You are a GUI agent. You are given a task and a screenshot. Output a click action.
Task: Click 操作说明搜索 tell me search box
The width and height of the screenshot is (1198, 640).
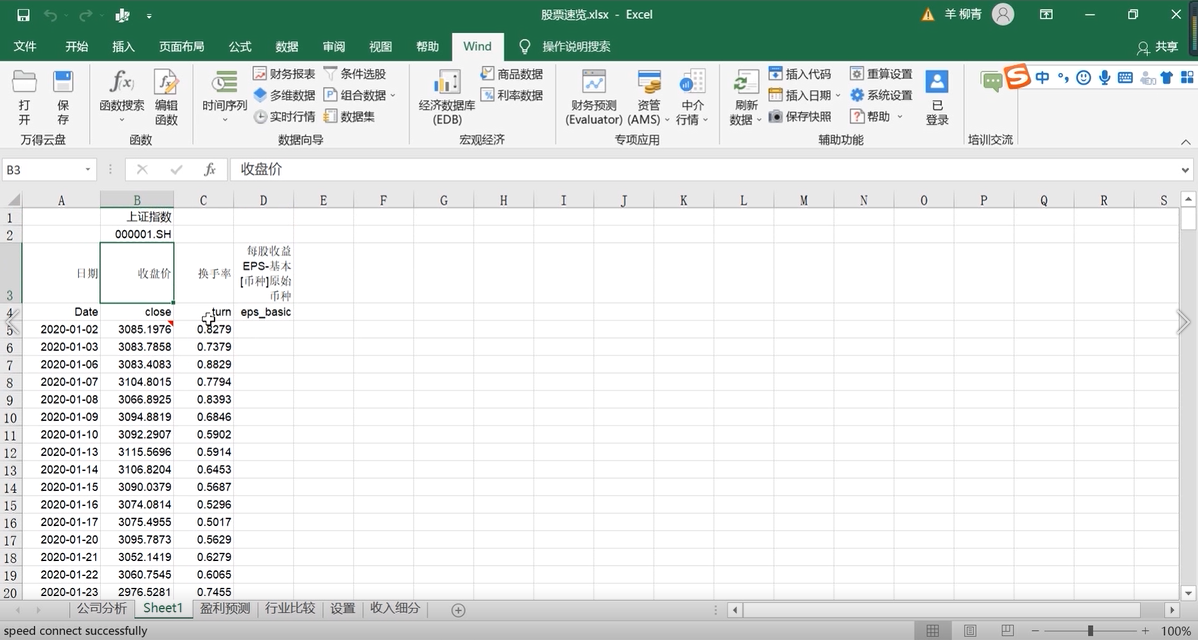[576, 47]
